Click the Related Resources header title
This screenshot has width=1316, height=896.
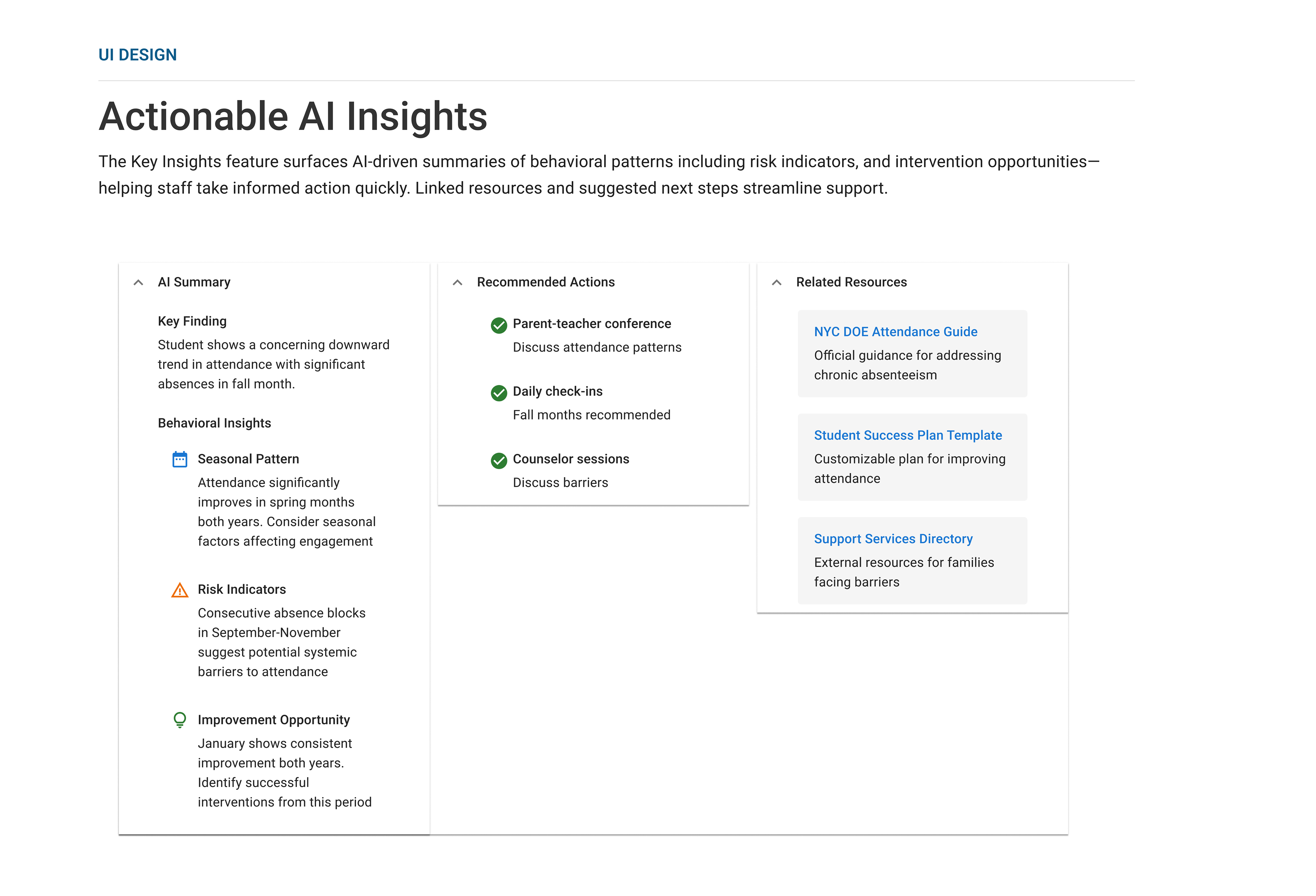click(x=851, y=282)
